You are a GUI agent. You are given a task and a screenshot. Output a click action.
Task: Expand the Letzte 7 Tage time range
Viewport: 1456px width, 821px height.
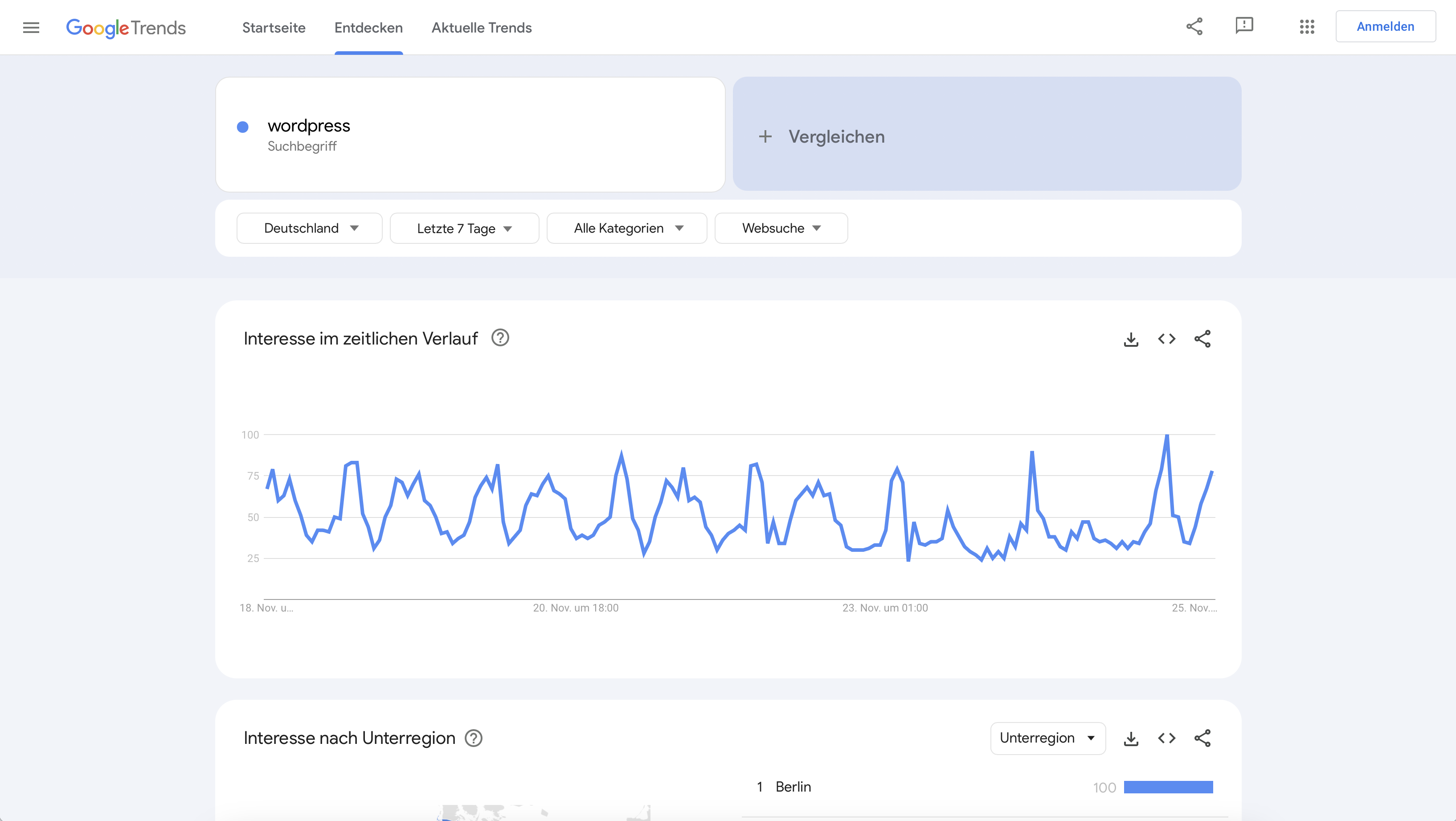click(x=464, y=229)
